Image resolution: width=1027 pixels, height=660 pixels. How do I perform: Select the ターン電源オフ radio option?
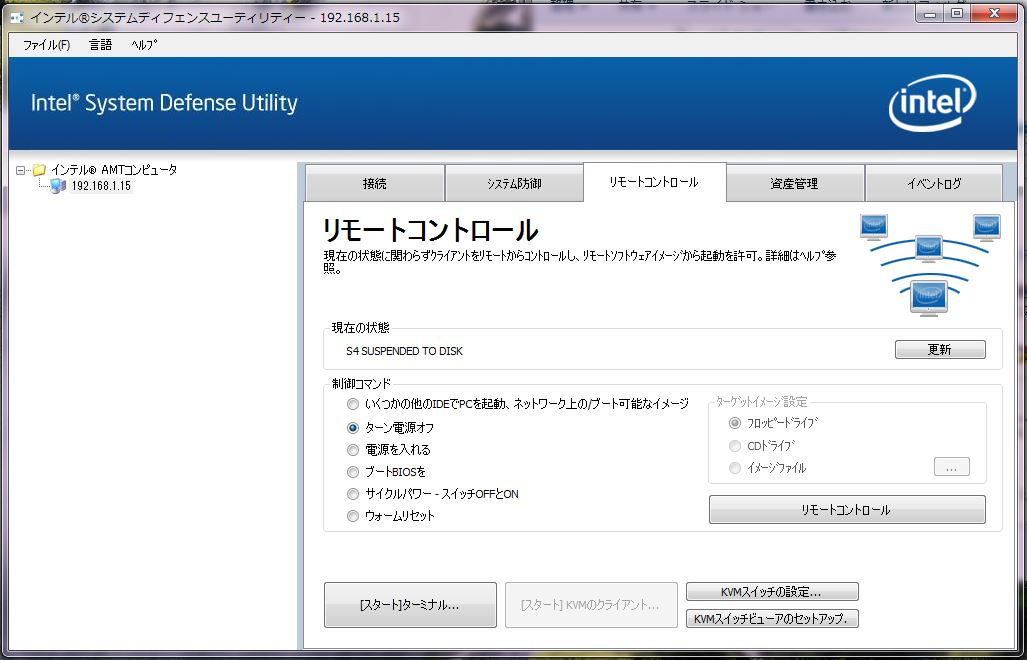tap(352, 428)
